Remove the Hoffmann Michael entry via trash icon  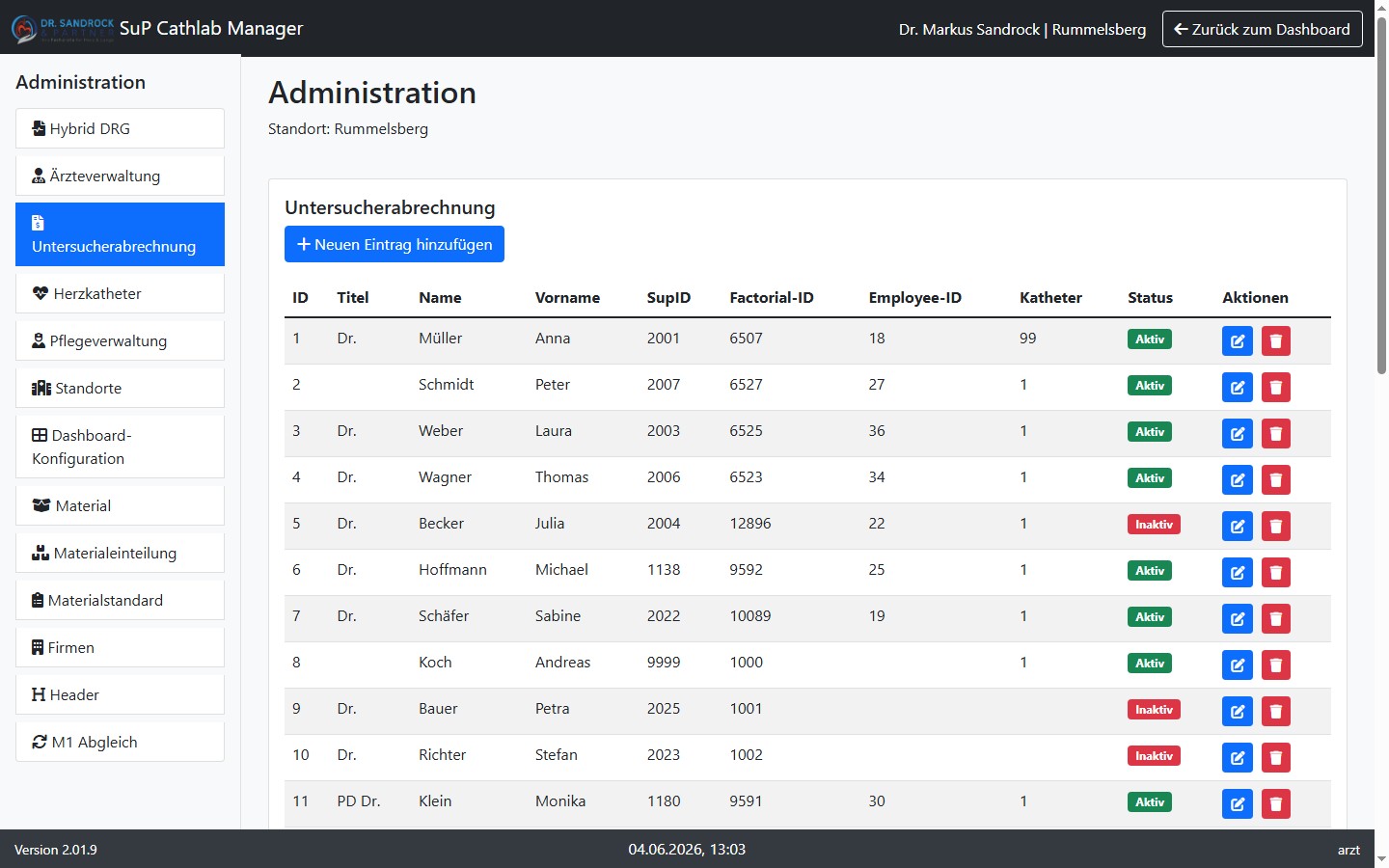coord(1275,572)
